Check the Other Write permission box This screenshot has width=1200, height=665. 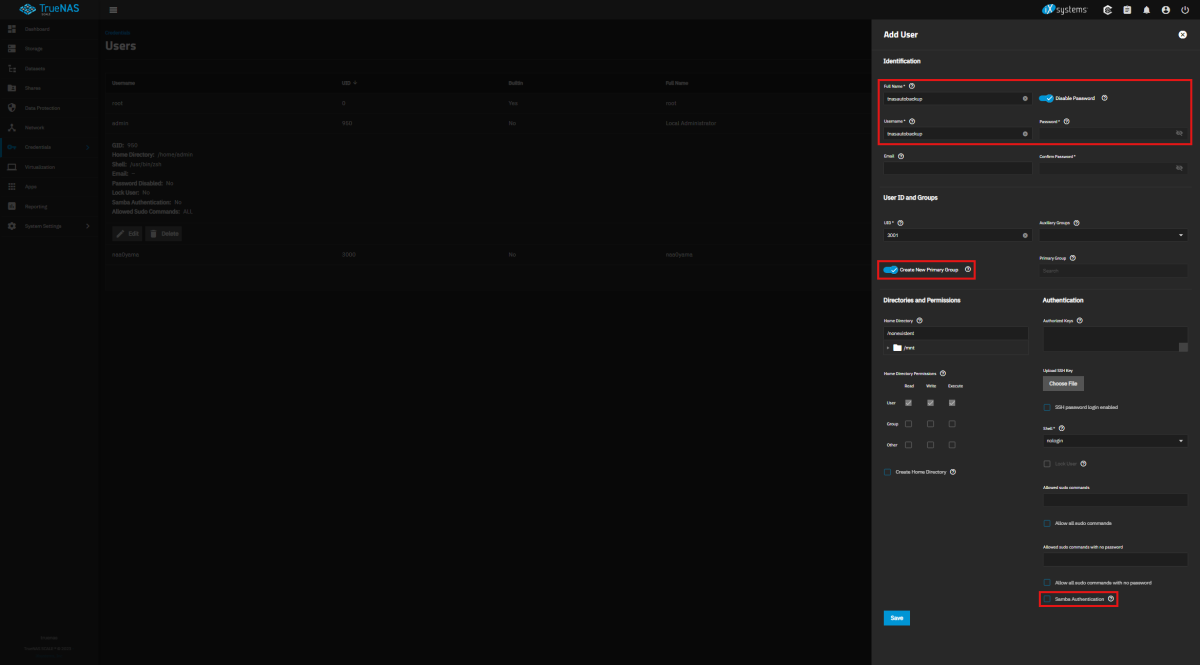click(x=930, y=445)
